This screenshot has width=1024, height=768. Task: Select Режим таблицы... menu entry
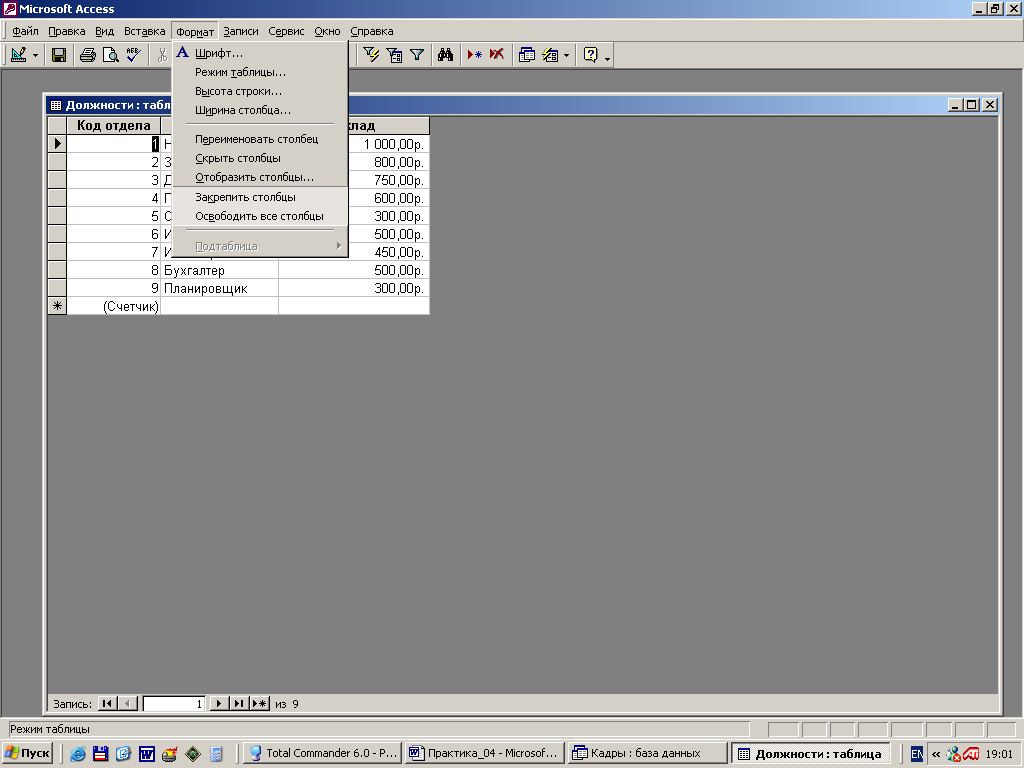point(260,72)
